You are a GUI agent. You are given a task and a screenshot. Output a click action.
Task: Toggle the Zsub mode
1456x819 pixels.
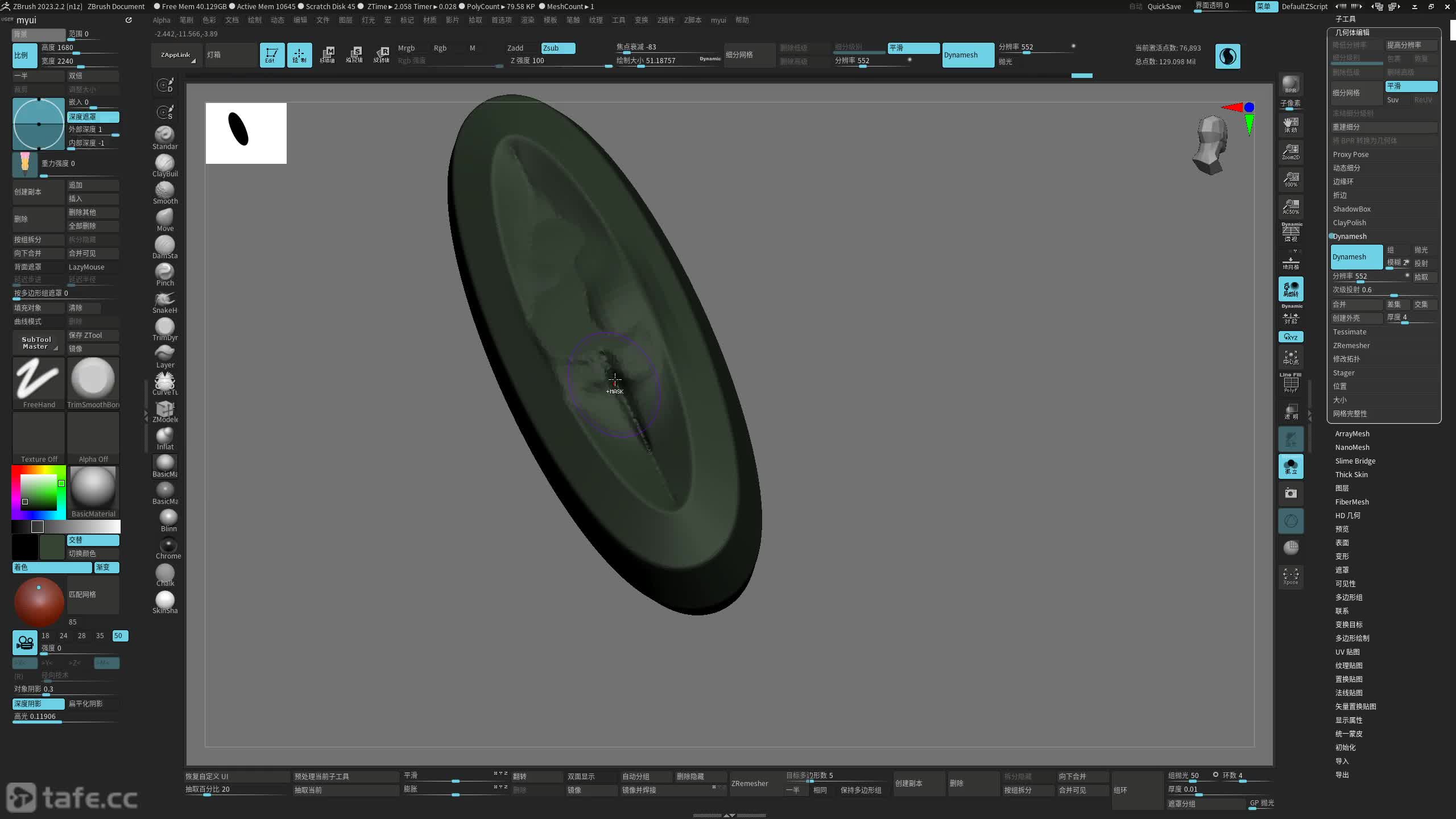click(557, 48)
